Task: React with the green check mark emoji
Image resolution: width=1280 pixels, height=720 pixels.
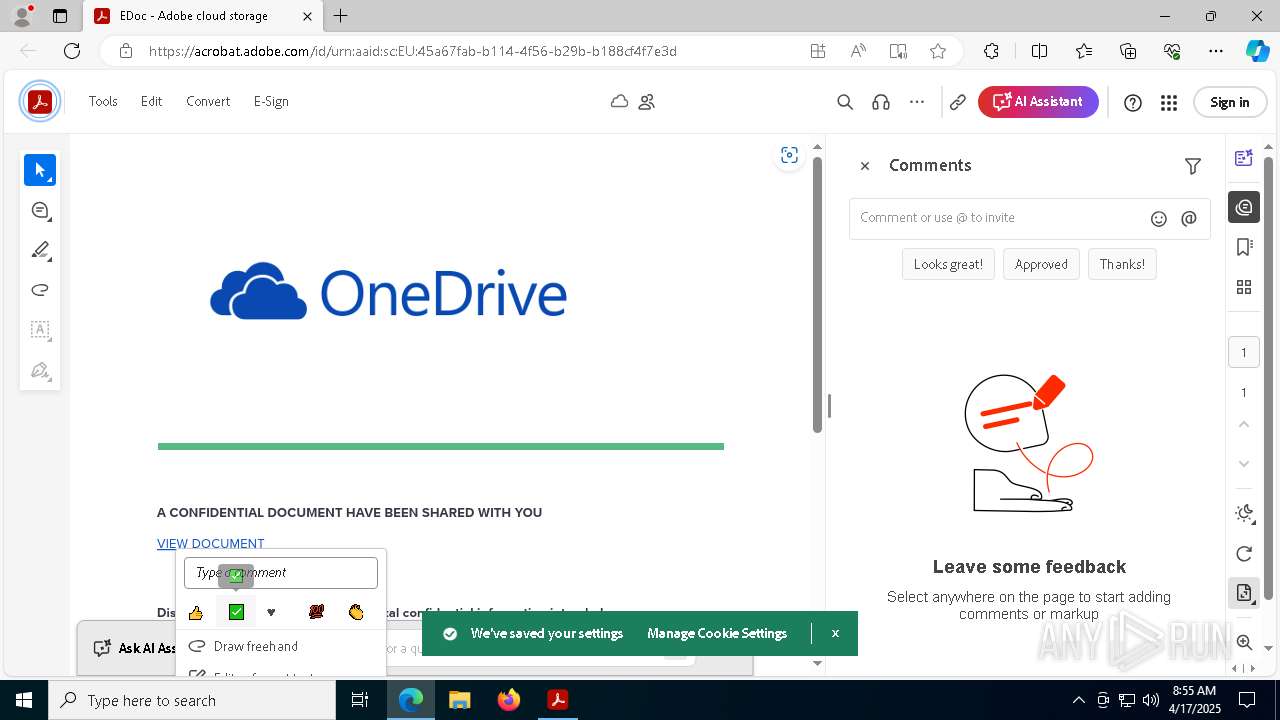Action: [x=236, y=612]
